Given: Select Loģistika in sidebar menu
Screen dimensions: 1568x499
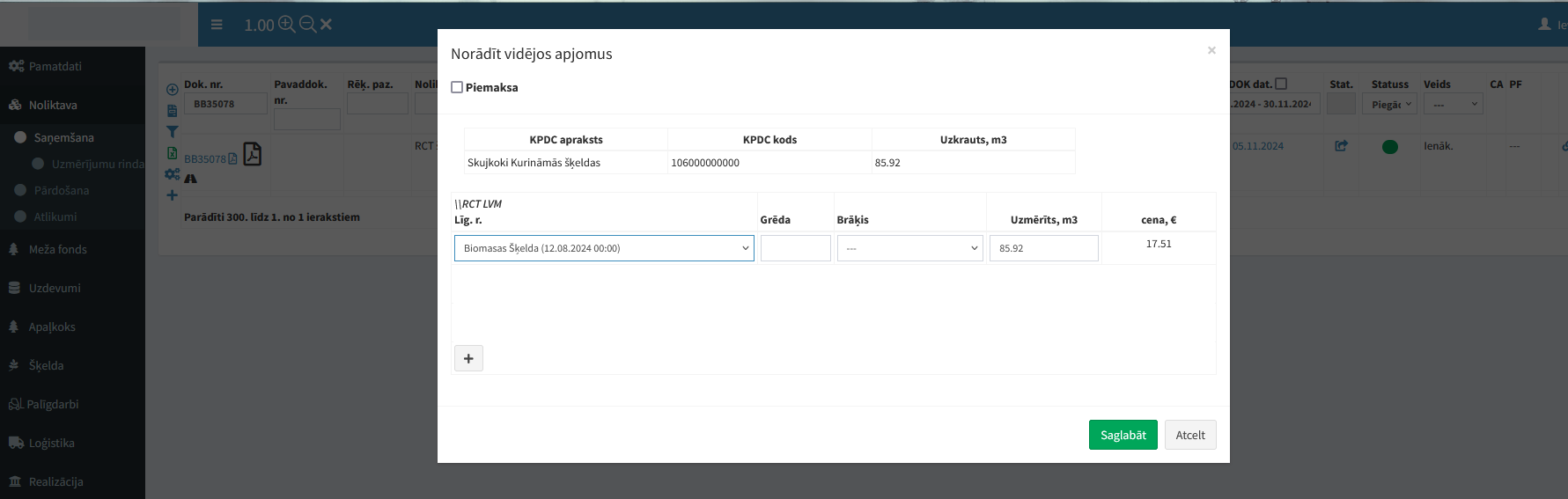Looking at the screenshot, I should pyautogui.click(x=51, y=443).
